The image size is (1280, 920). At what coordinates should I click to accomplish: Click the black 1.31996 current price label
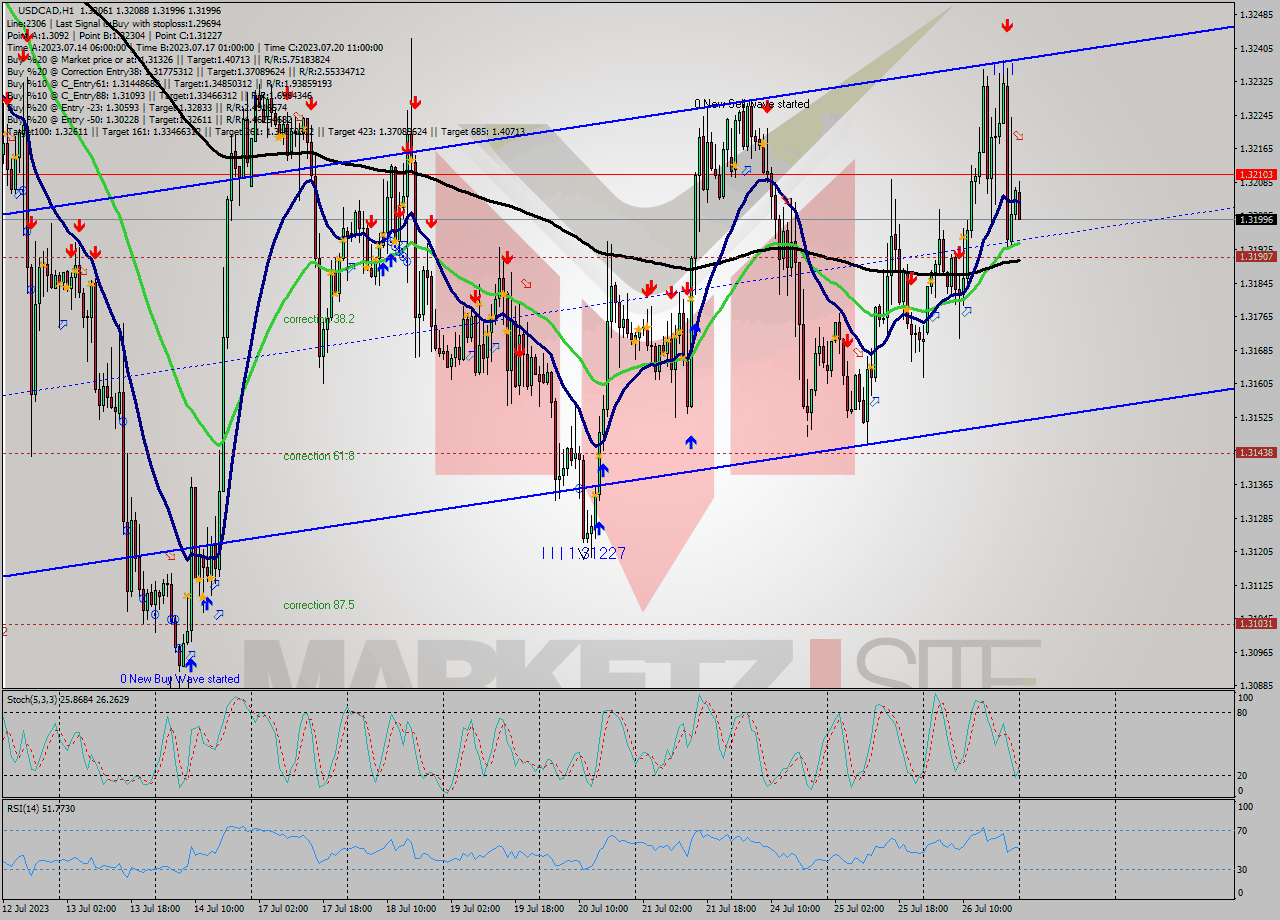point(1256,219)
